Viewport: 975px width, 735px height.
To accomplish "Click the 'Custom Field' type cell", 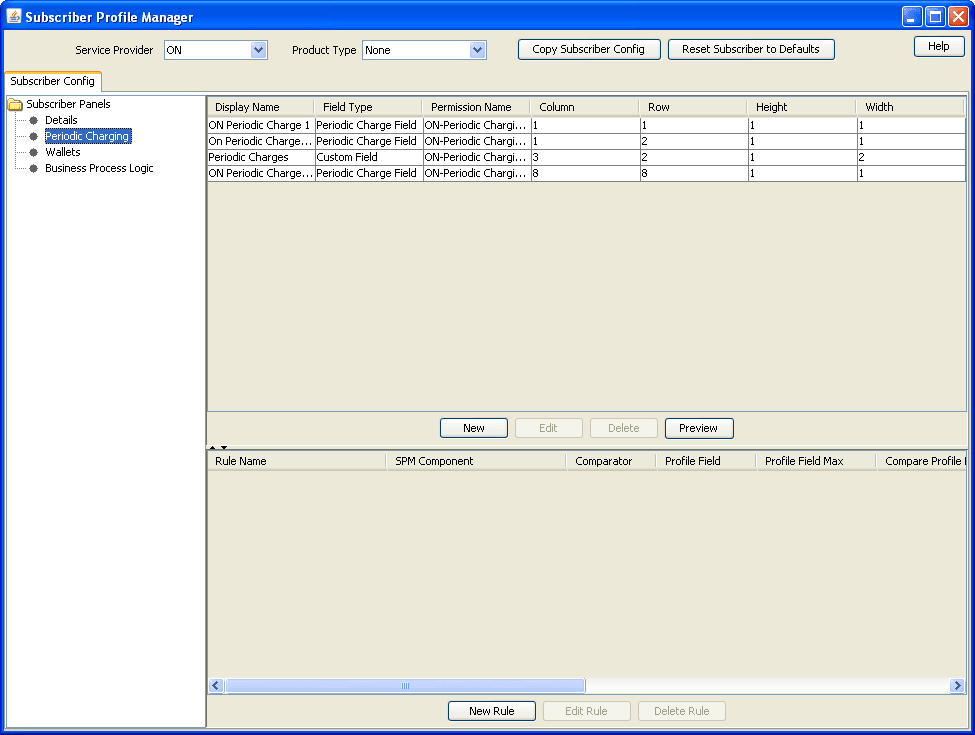I will [x=369, y=157].
